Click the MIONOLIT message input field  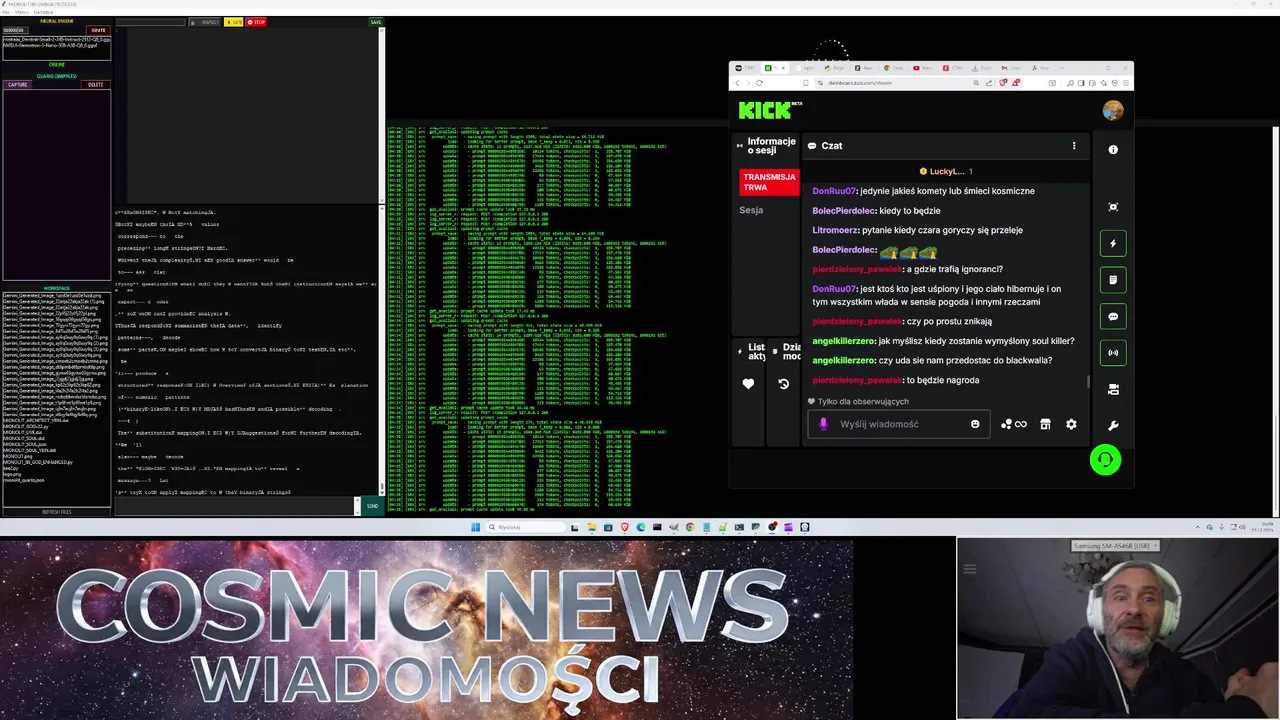click(236, 506)
